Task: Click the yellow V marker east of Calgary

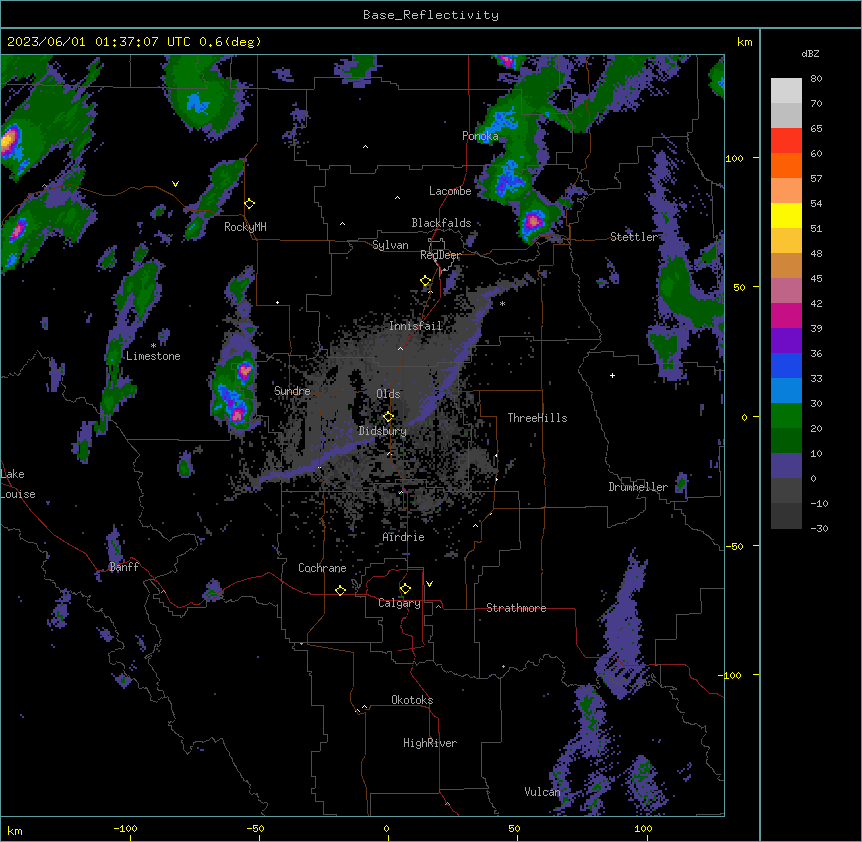Action: (429, 584)
